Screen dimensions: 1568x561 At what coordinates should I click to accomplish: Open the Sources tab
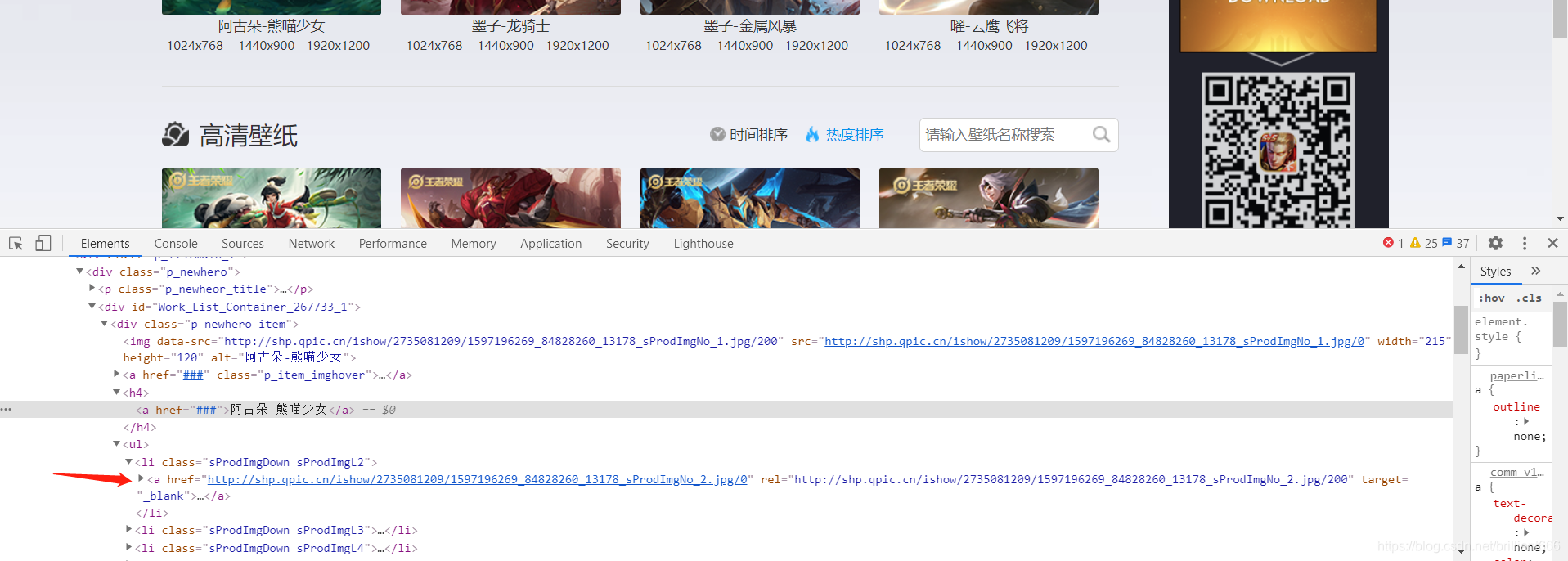243,244
